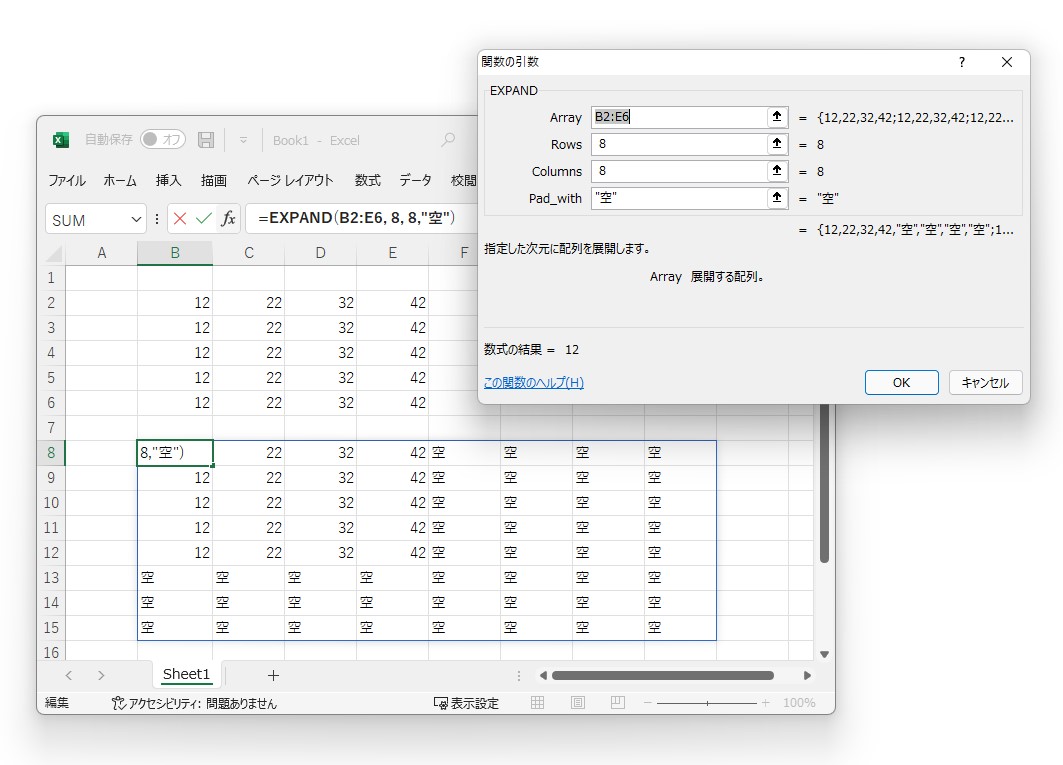The height and width of the screenshot is (765, 1063).
Task: Click cell B8 being edited
Action: [175, 452]
